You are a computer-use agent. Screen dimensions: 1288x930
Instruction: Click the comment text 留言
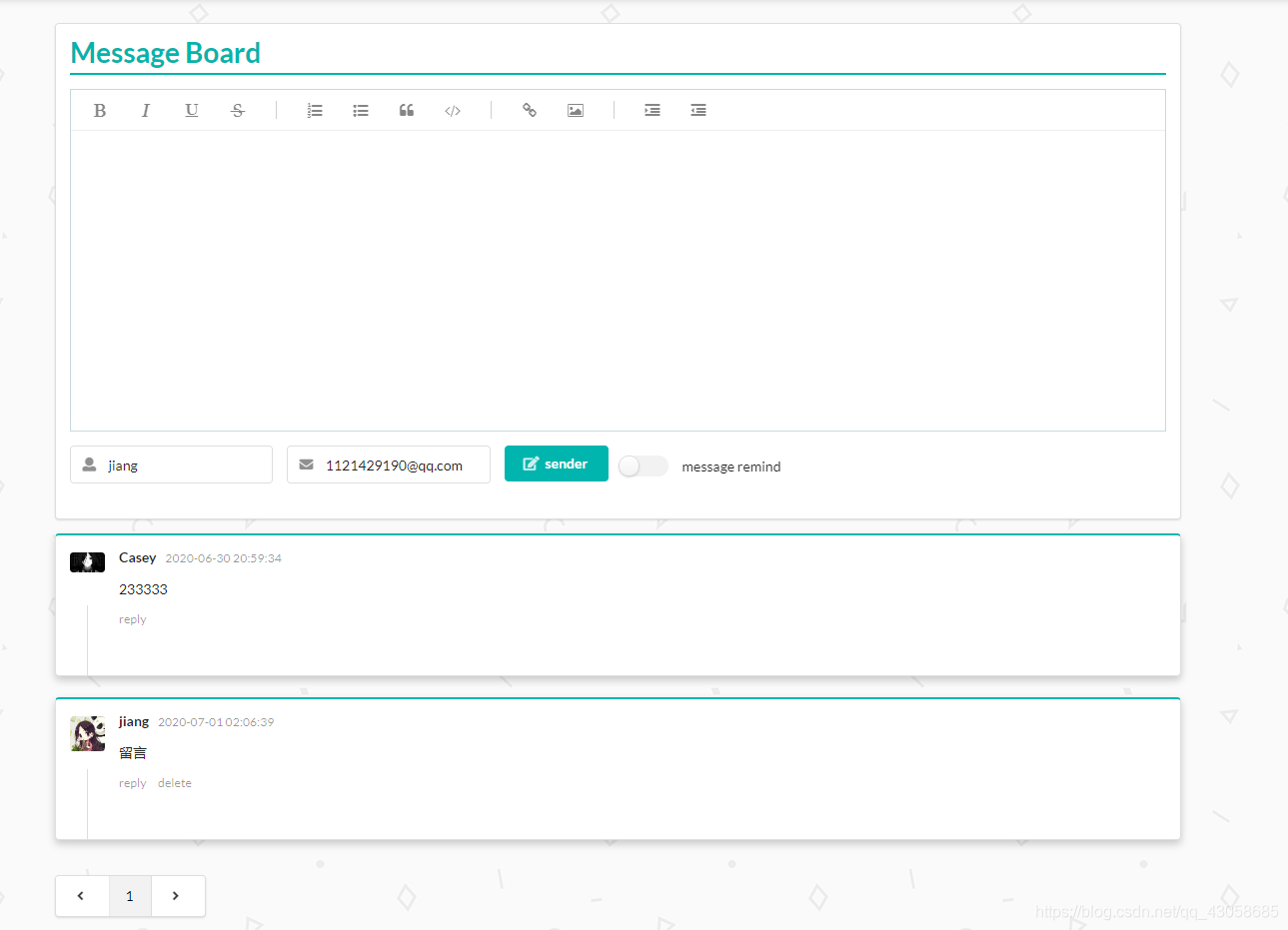(x=133, y=753)
